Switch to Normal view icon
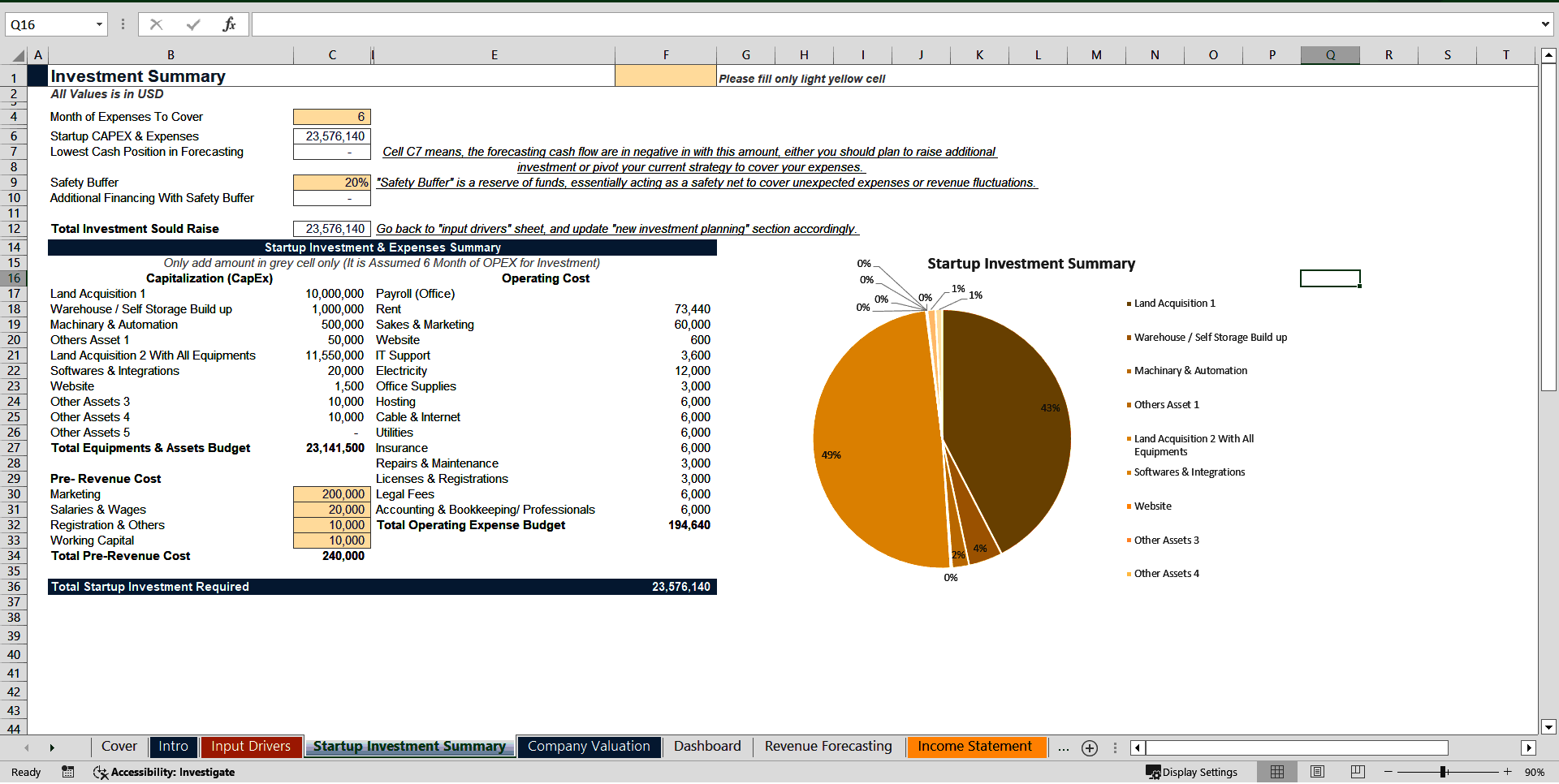 [1277, 772]
